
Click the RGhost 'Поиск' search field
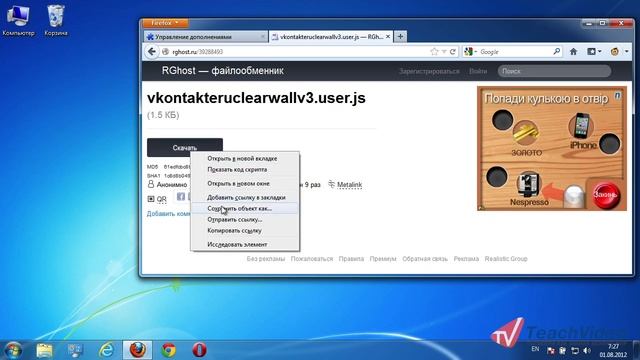tap(554, 71)
